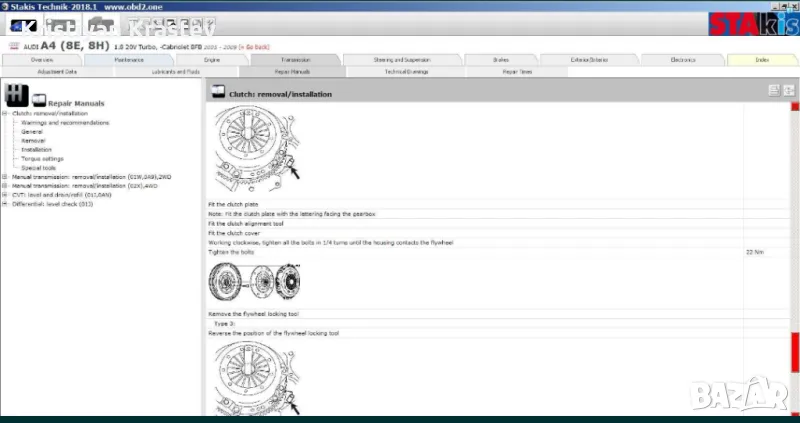Expand CVT: level and drain/refill node

pyautogui.click(x=5, y=194)
